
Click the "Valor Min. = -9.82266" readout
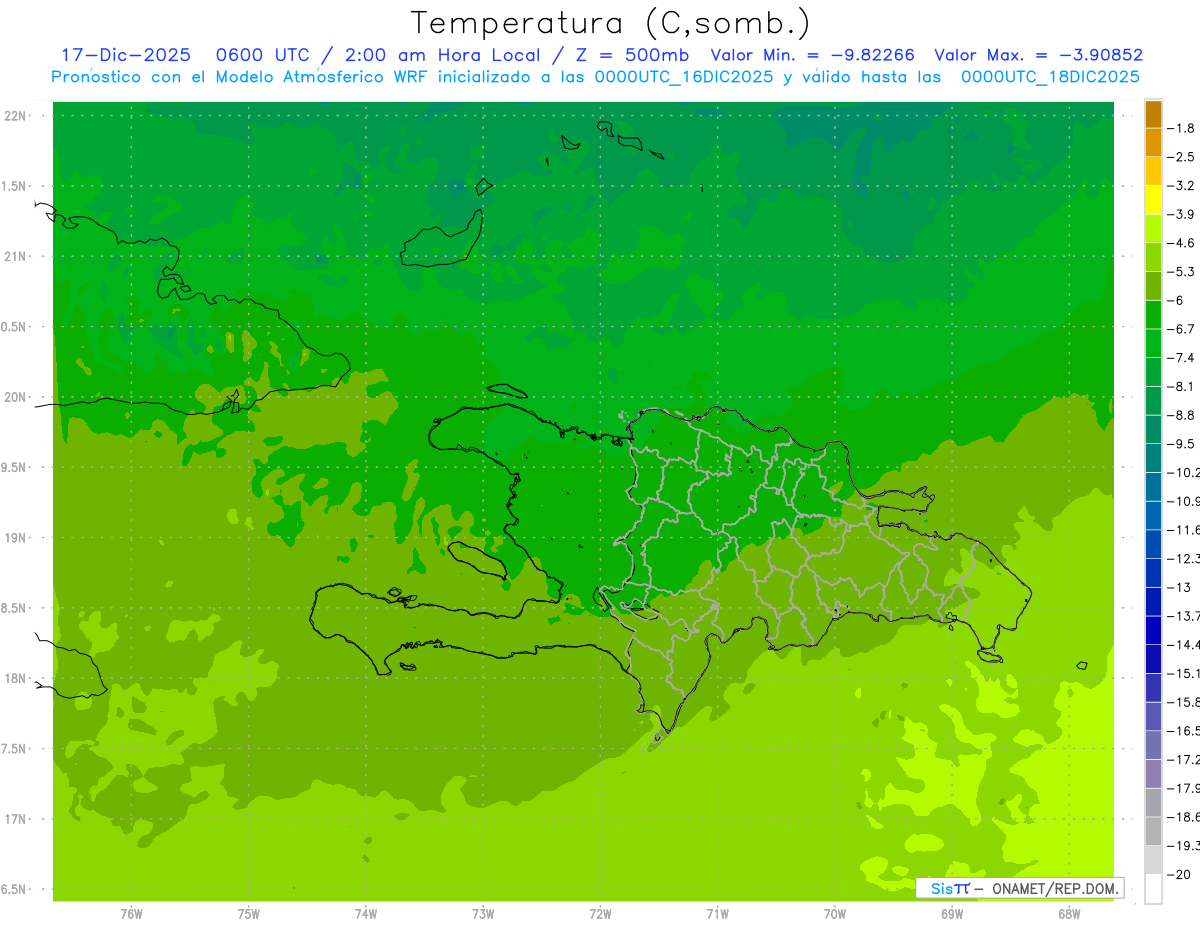pyautogui.click(x=815, y=55)
